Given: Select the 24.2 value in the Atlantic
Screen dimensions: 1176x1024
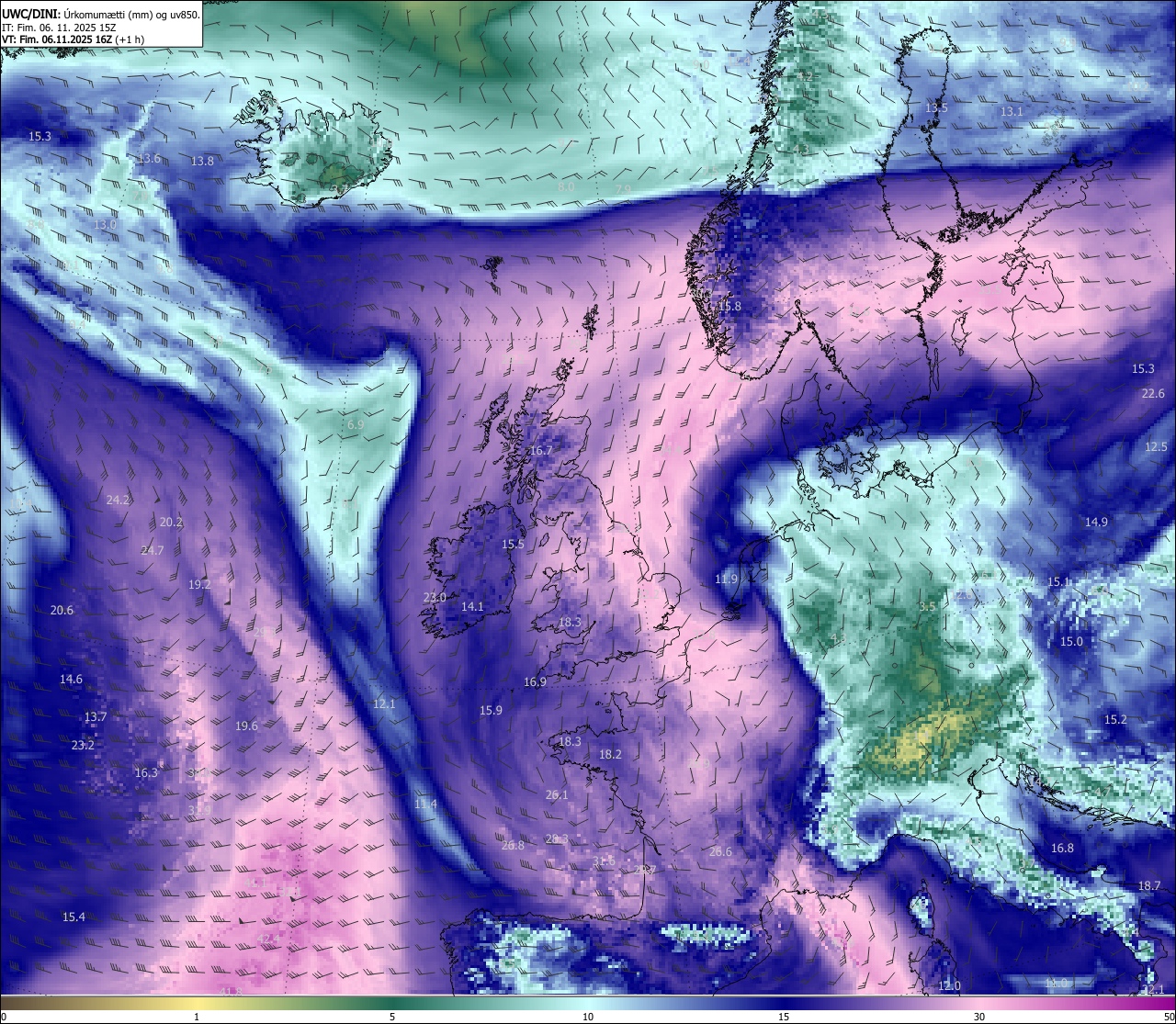Looking at the screenshot, I should [118, 501].
